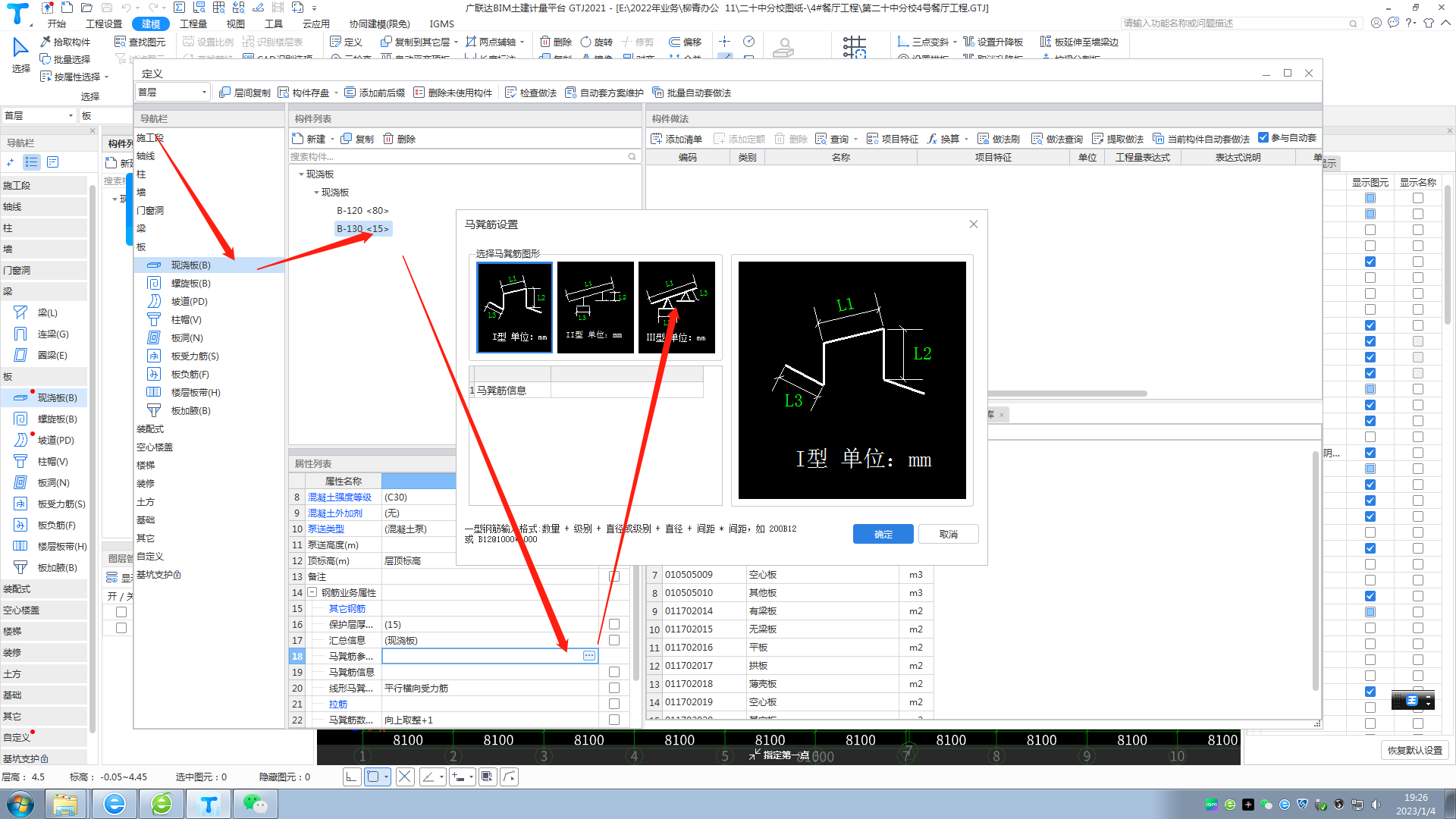Open WeChat from the taskbar

255,804
